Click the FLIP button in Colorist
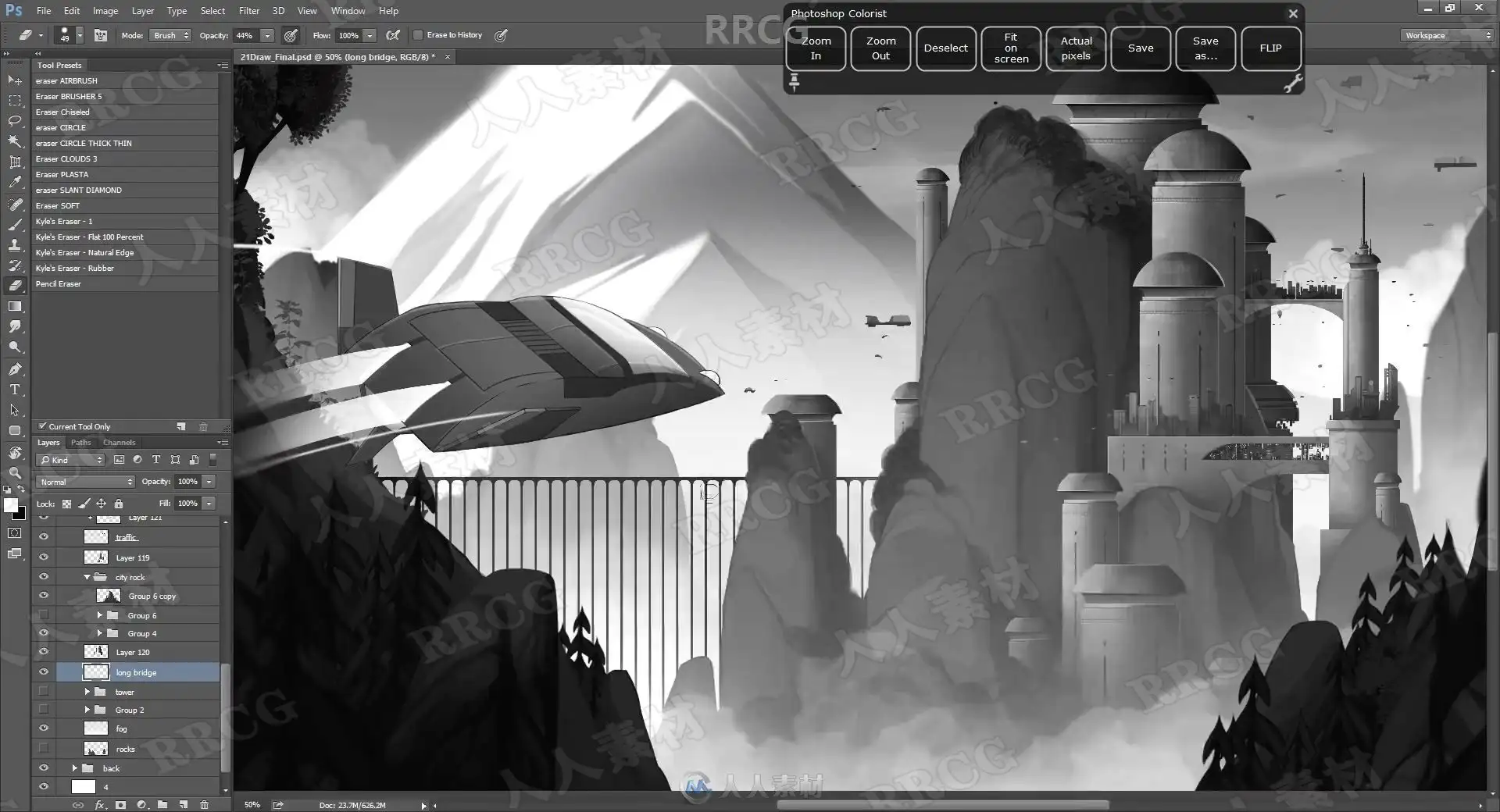 1270,48
